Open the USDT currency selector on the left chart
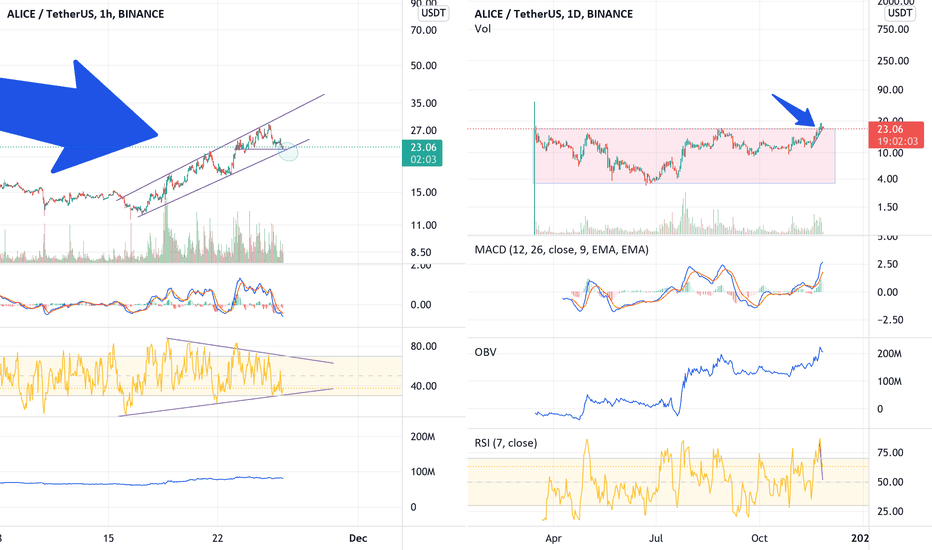 [x=433, y=13]
